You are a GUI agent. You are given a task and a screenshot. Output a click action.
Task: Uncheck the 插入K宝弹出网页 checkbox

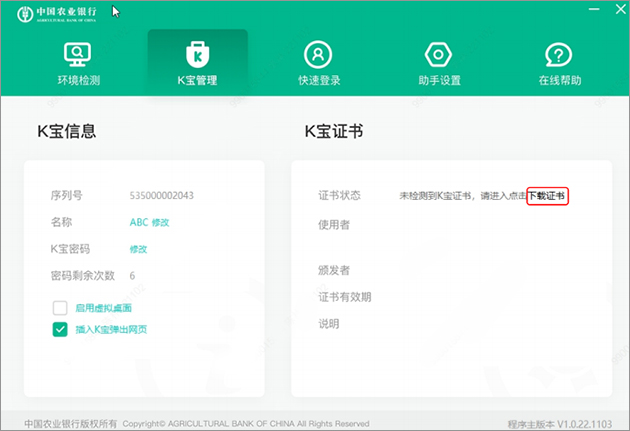[60, 329]
